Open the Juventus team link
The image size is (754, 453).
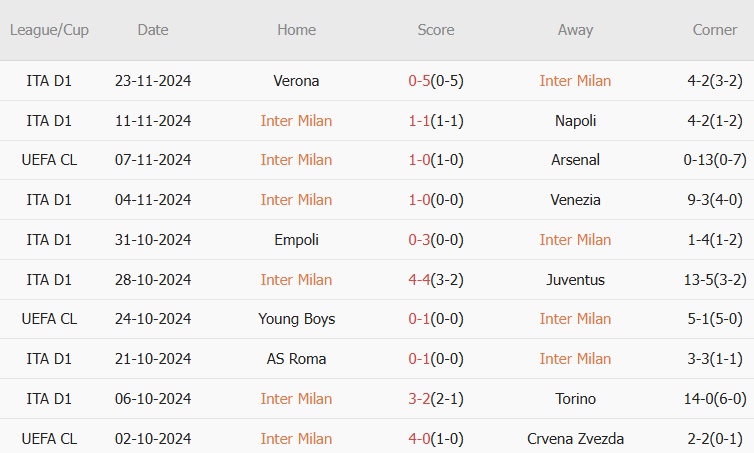click(x=575, y=280)
